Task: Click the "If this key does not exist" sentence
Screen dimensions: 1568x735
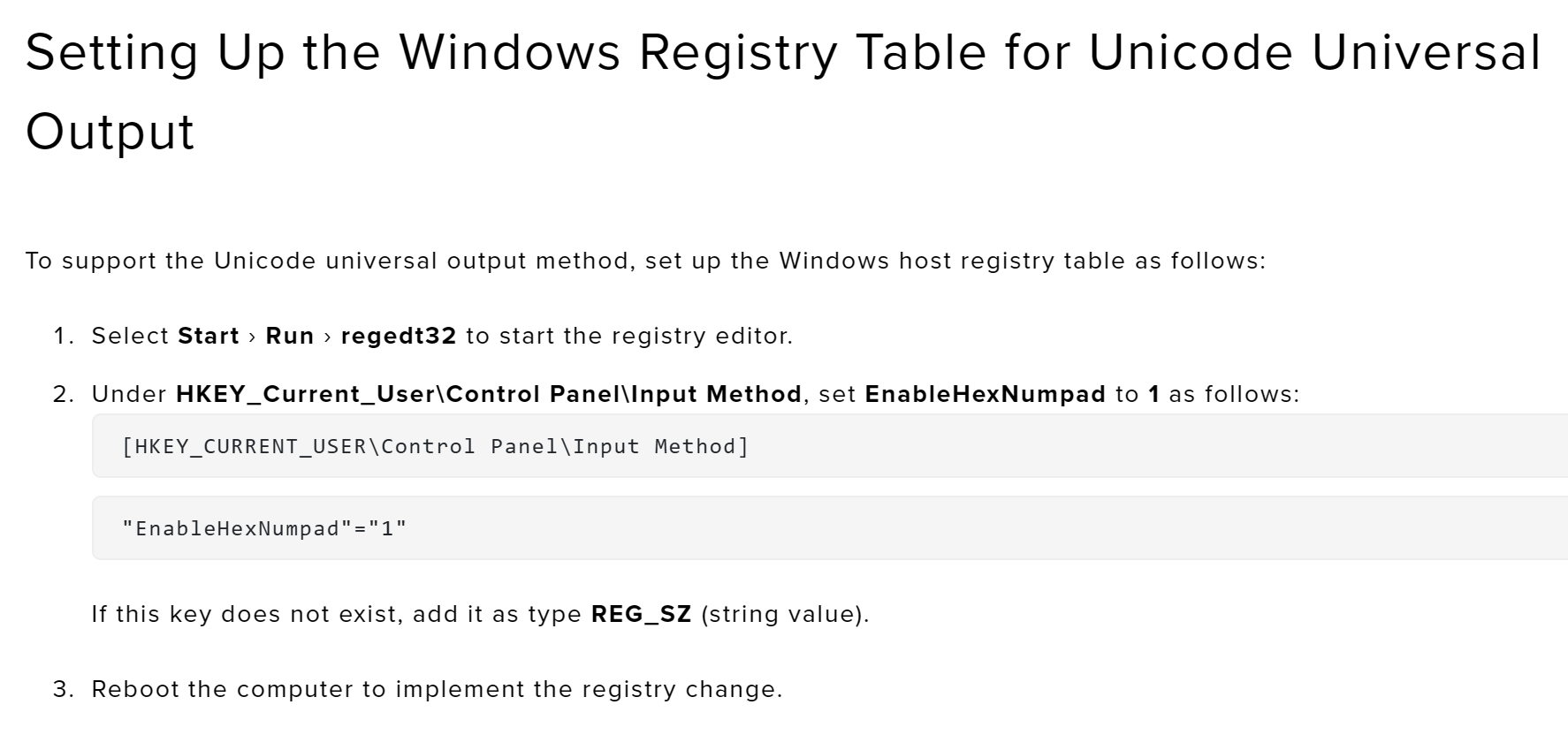Action: pos(336,615)
